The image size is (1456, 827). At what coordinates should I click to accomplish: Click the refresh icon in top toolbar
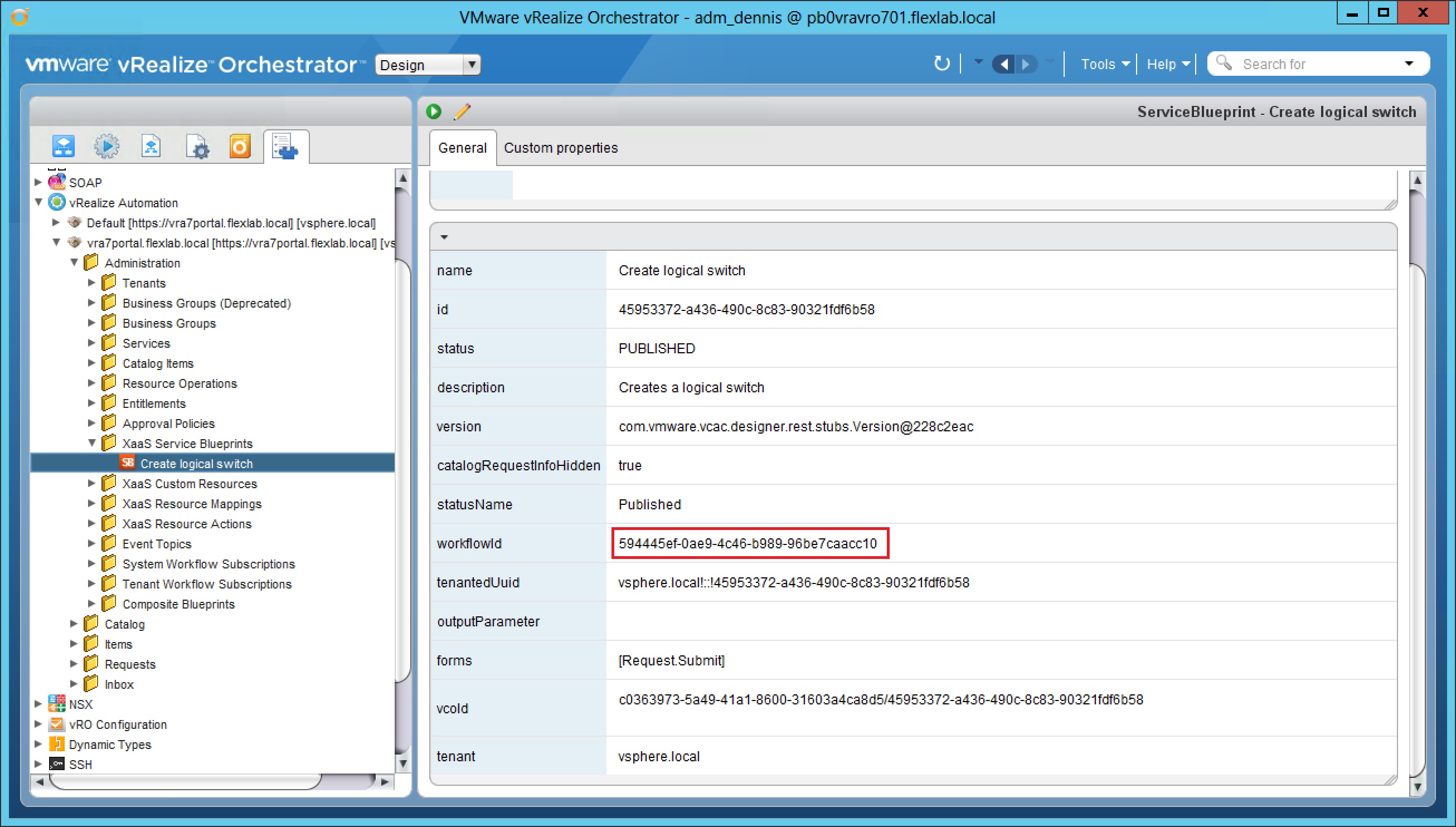click(x=941, y=64)
